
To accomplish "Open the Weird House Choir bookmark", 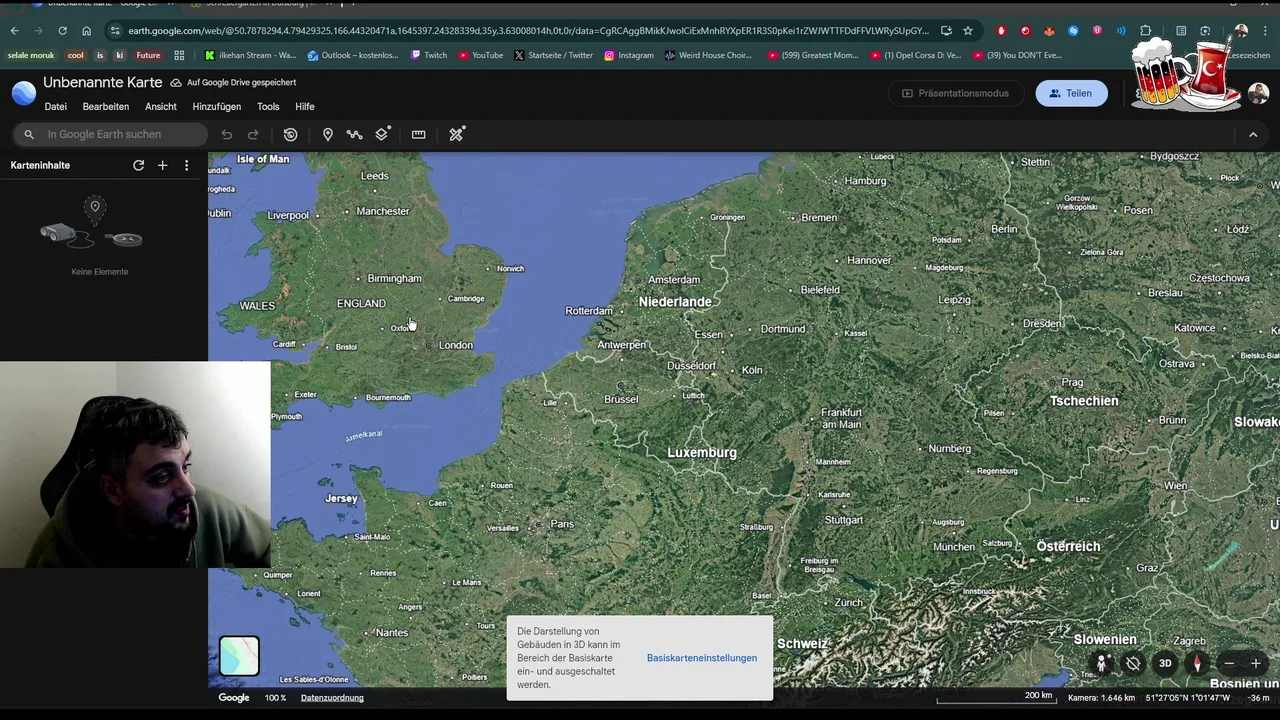I will click(708, 55).
